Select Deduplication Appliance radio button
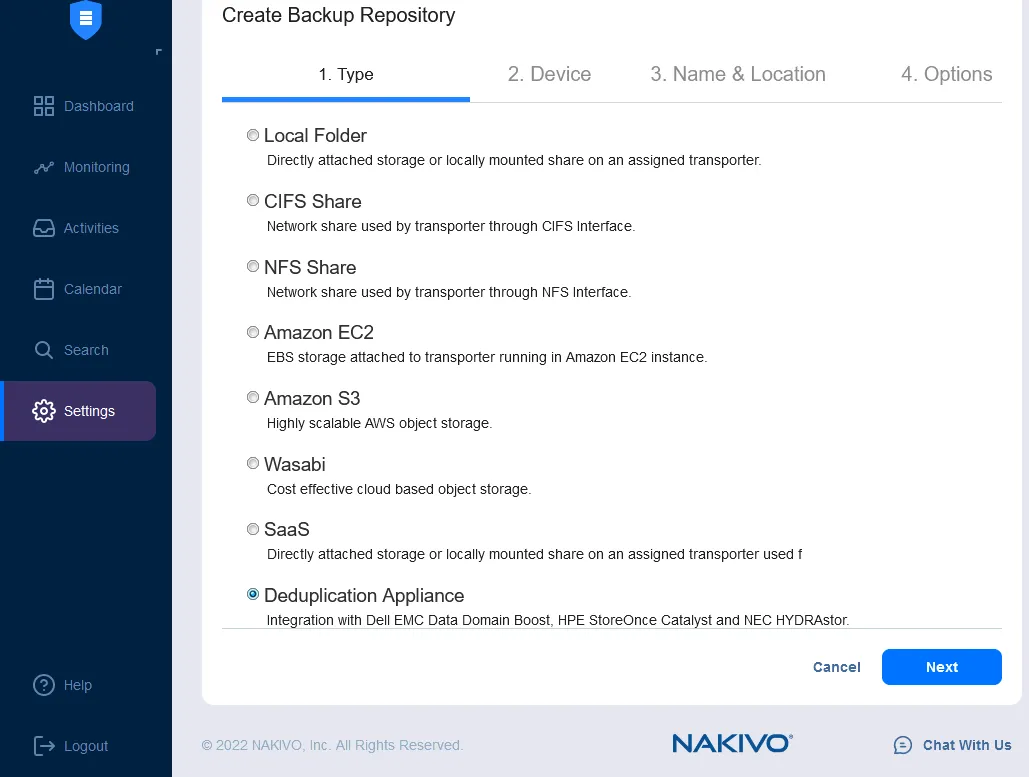This screenshot has width=1029, height=777. click(253, 595)
